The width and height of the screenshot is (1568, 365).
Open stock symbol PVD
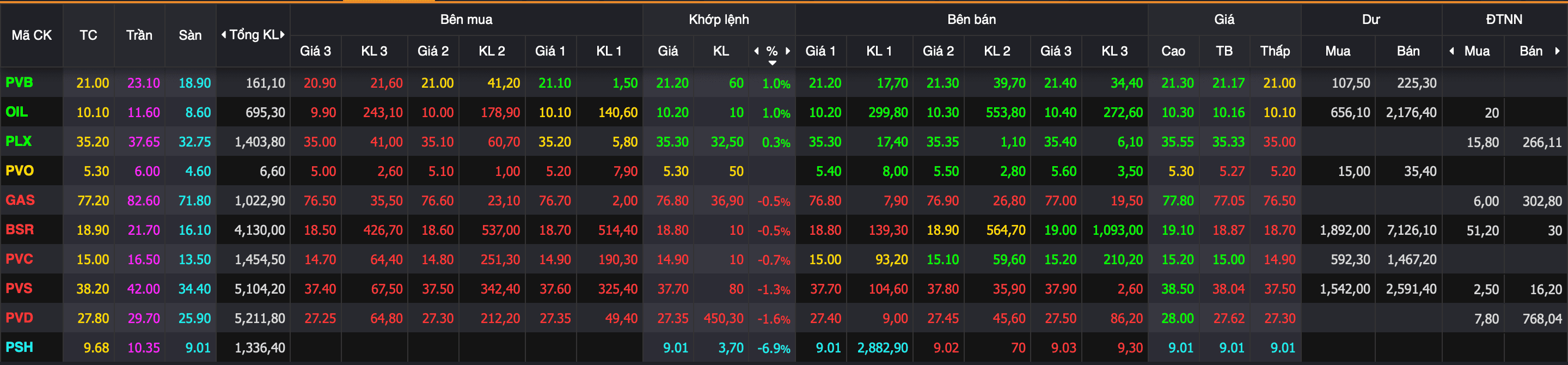pos(19,318)
